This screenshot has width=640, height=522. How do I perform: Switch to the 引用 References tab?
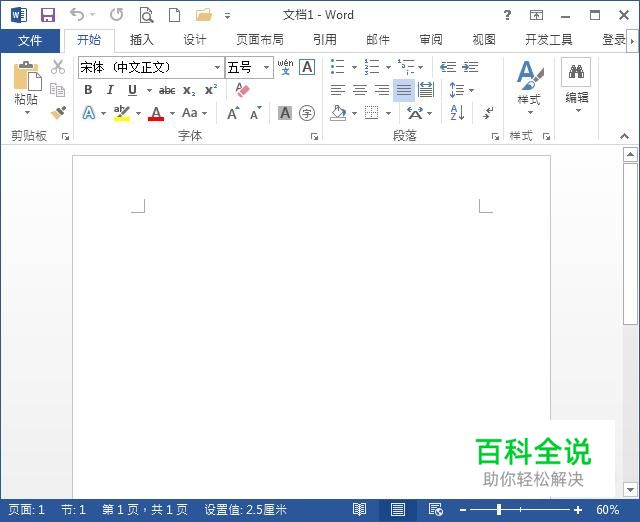pyautogui.click(x=325, y=40)
